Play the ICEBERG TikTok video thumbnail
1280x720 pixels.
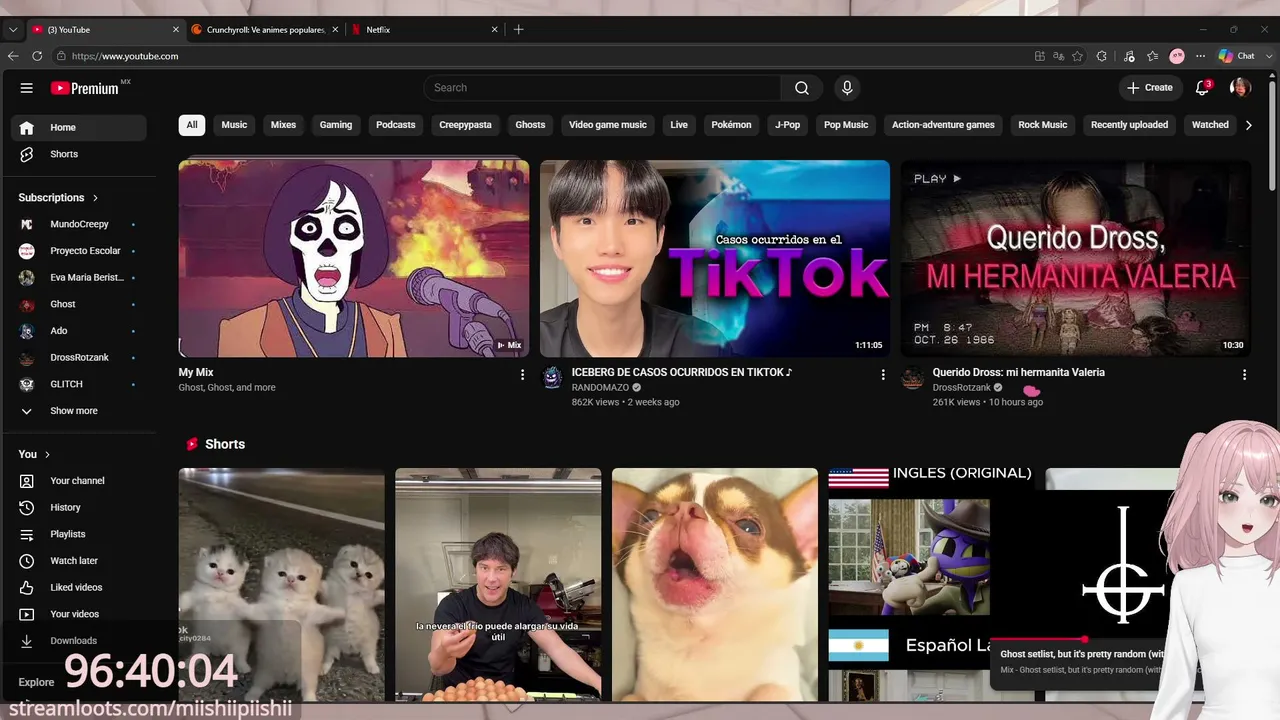(x=715, y=258)
